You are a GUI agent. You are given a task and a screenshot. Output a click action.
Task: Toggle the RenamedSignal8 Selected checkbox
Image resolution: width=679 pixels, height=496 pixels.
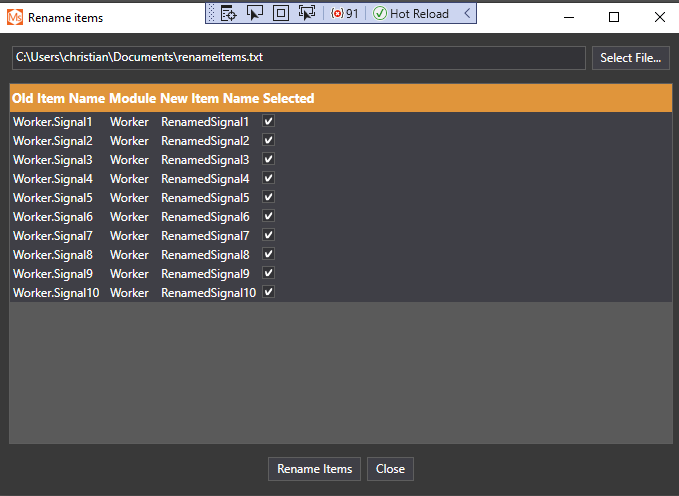[269, 255]
